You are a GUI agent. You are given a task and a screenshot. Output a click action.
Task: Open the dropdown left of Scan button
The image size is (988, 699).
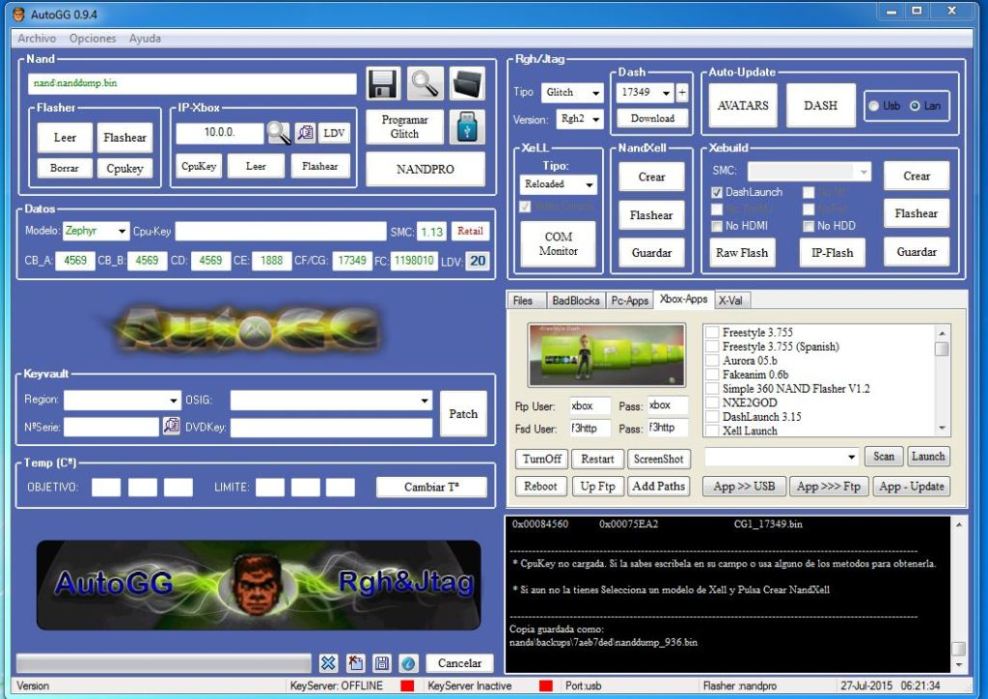(781, 457)
